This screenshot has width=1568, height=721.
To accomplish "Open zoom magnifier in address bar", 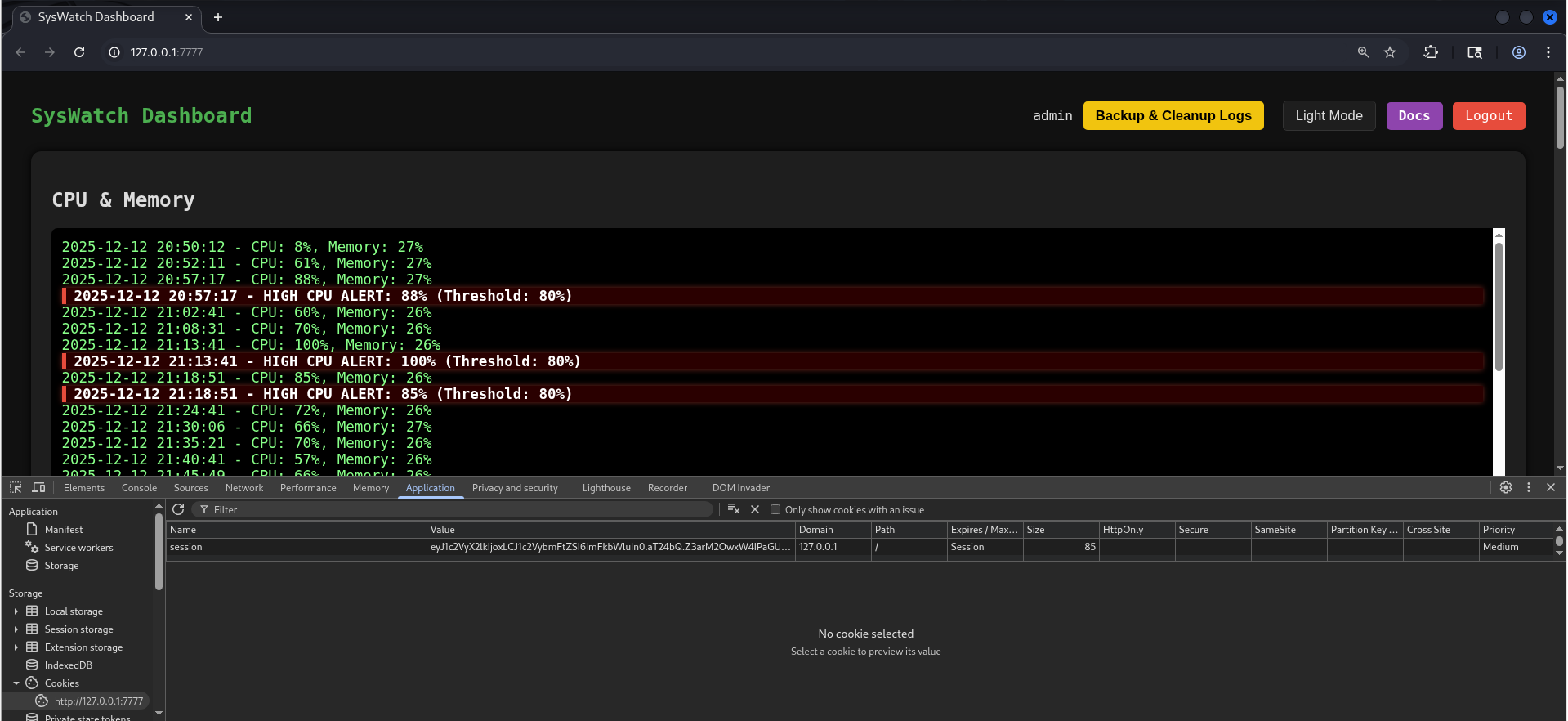I will coord(1363,52).
